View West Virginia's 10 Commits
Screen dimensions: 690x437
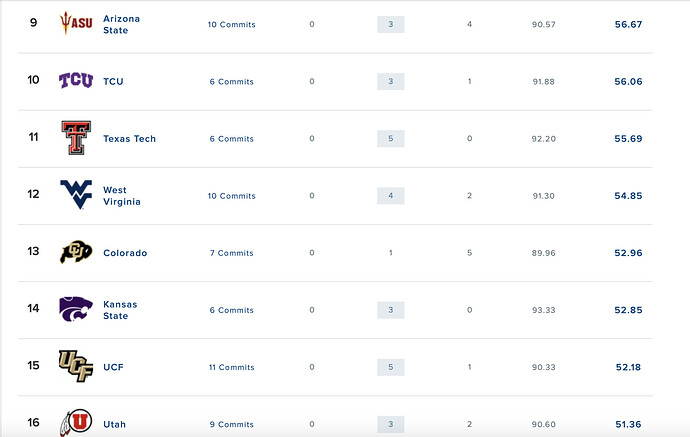(x=231, y=196)
